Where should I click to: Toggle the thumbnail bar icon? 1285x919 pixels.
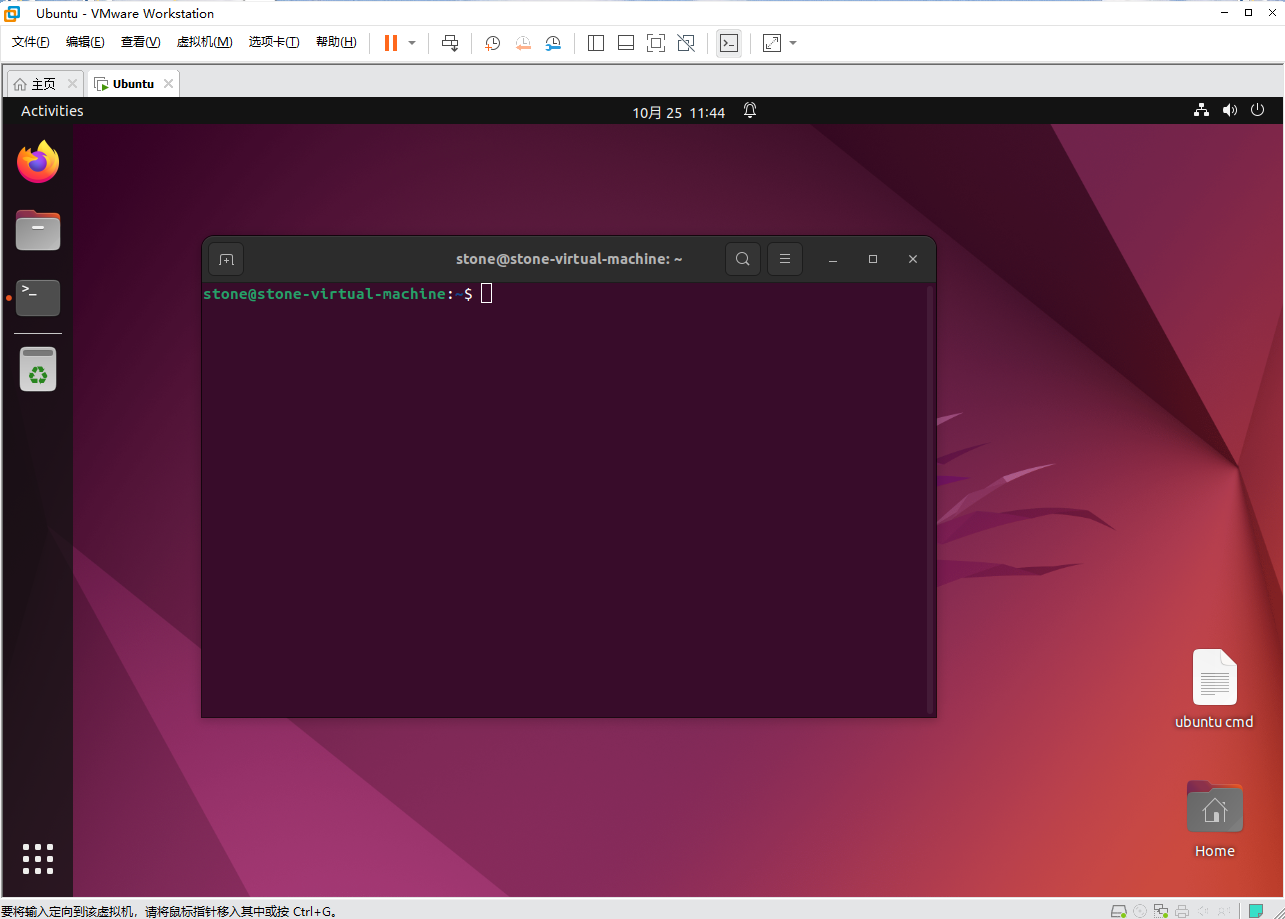(626, 43)
